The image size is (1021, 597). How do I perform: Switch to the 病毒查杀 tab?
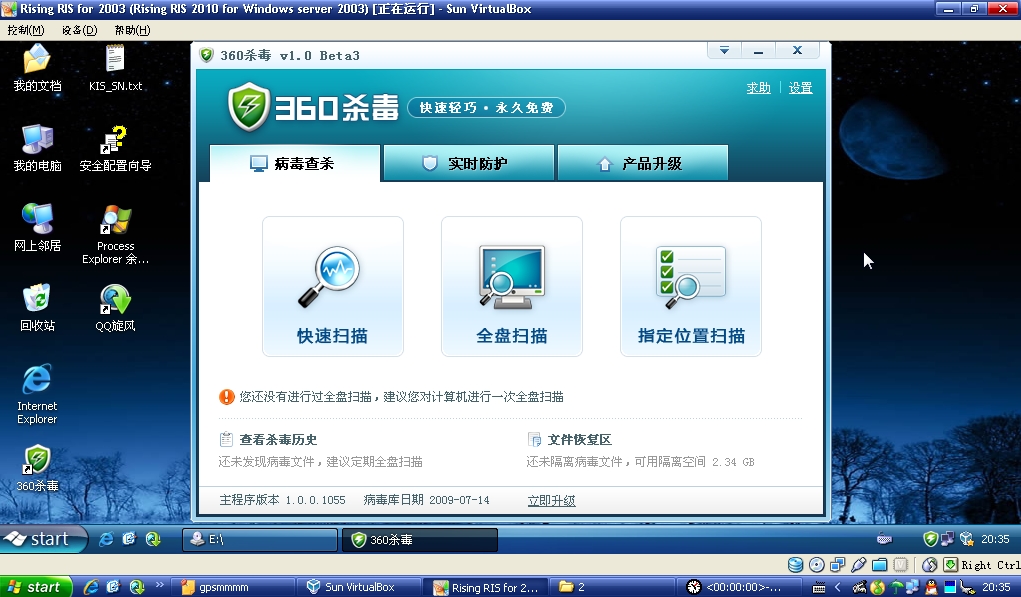(295, 163)
